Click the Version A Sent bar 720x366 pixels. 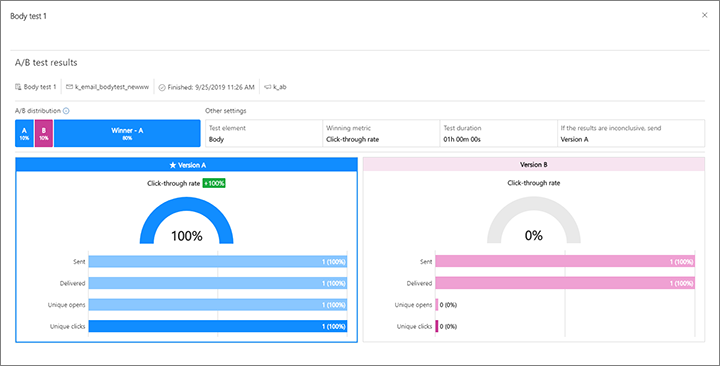(218, 262)
